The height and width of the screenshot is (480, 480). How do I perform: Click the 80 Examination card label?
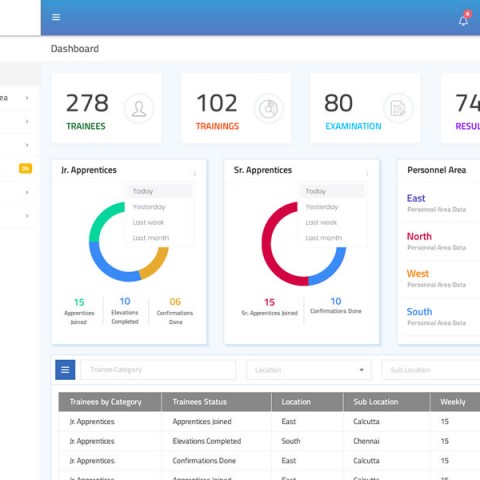[353, 126]
